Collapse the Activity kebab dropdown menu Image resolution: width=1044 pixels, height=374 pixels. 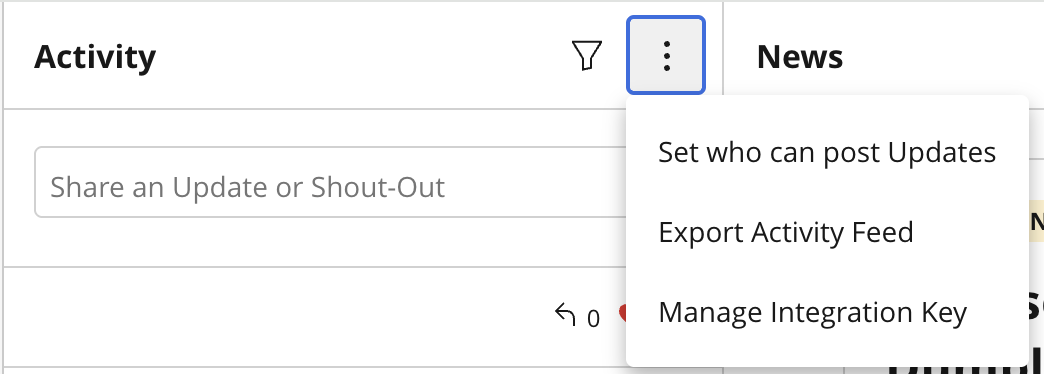666,55
